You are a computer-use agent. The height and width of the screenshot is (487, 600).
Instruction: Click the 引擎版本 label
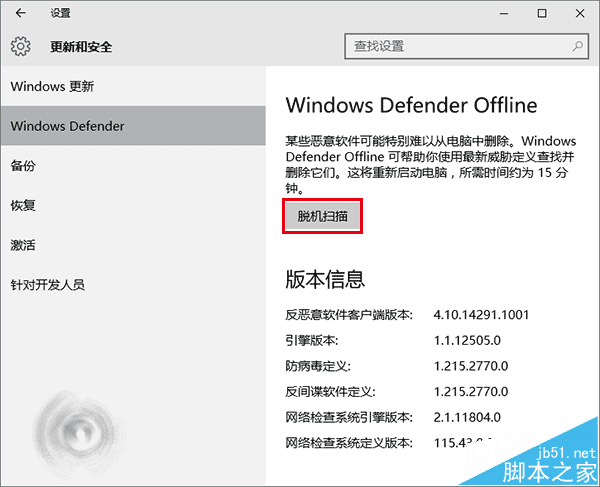pos(312,340)
